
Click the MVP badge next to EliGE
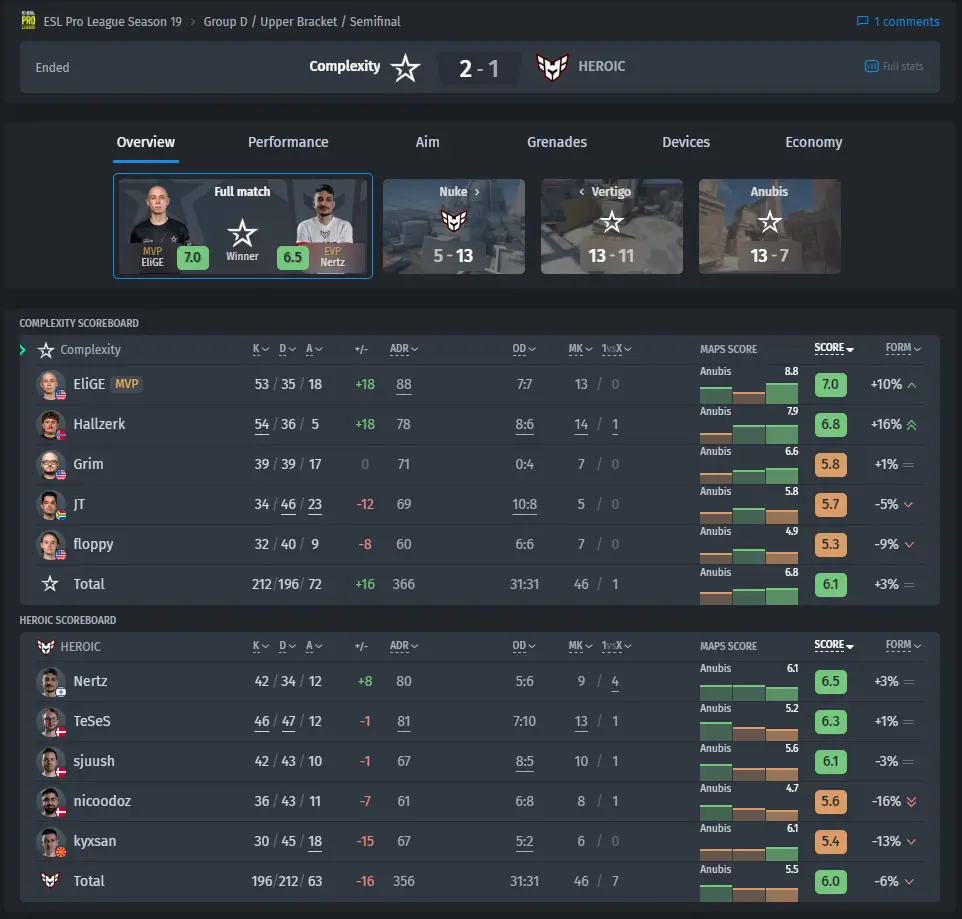pyautogui.click(x=127, y=384)
